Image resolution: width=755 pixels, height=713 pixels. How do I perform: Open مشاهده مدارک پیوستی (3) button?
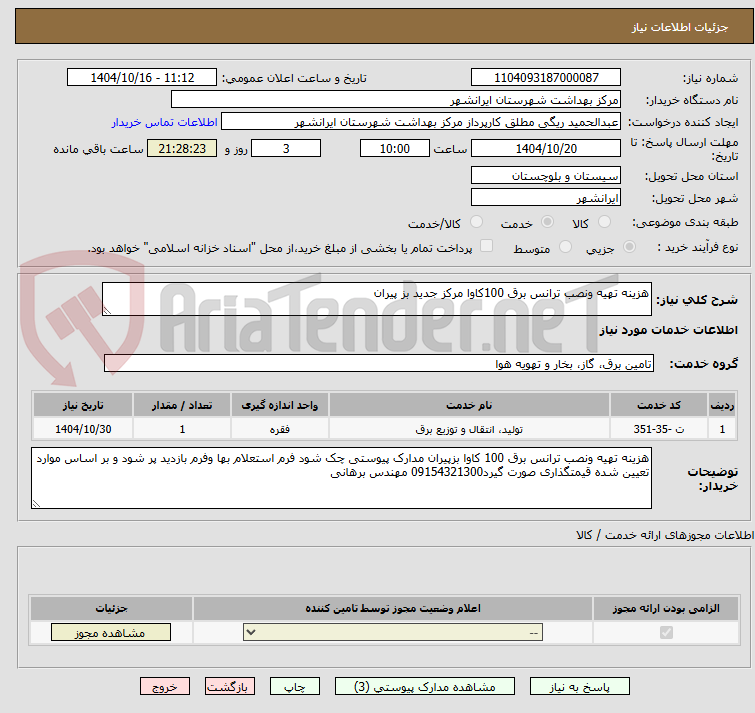[425, 687]
